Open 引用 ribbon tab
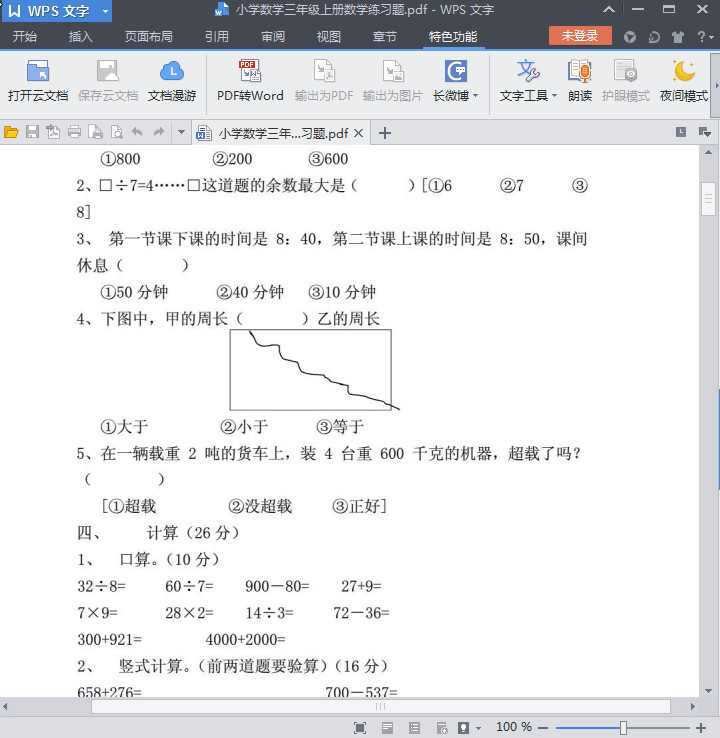The width and height of the screenshot is (720, 738). 216,36
